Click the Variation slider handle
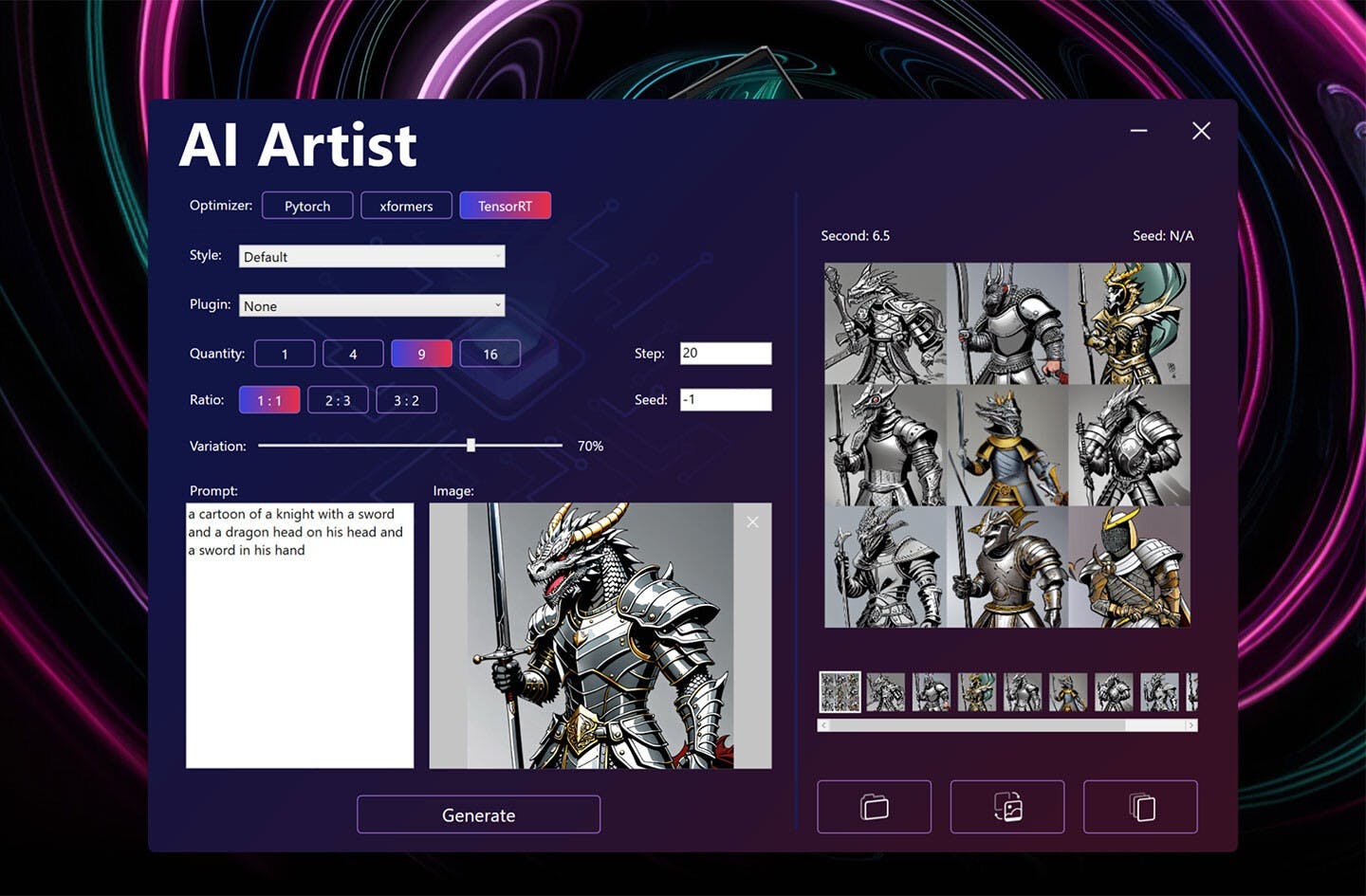 (x=471, y=445)
